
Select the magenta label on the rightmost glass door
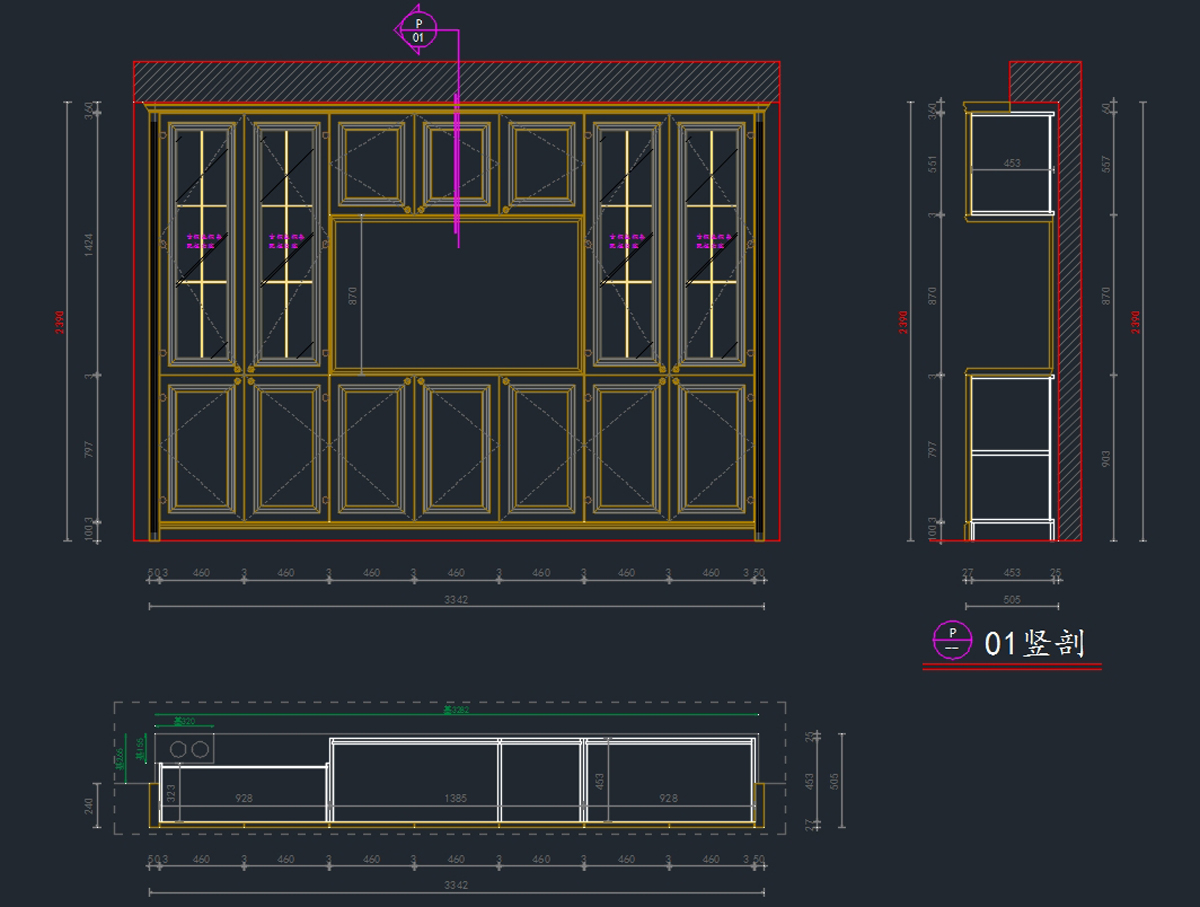(712, 241)
